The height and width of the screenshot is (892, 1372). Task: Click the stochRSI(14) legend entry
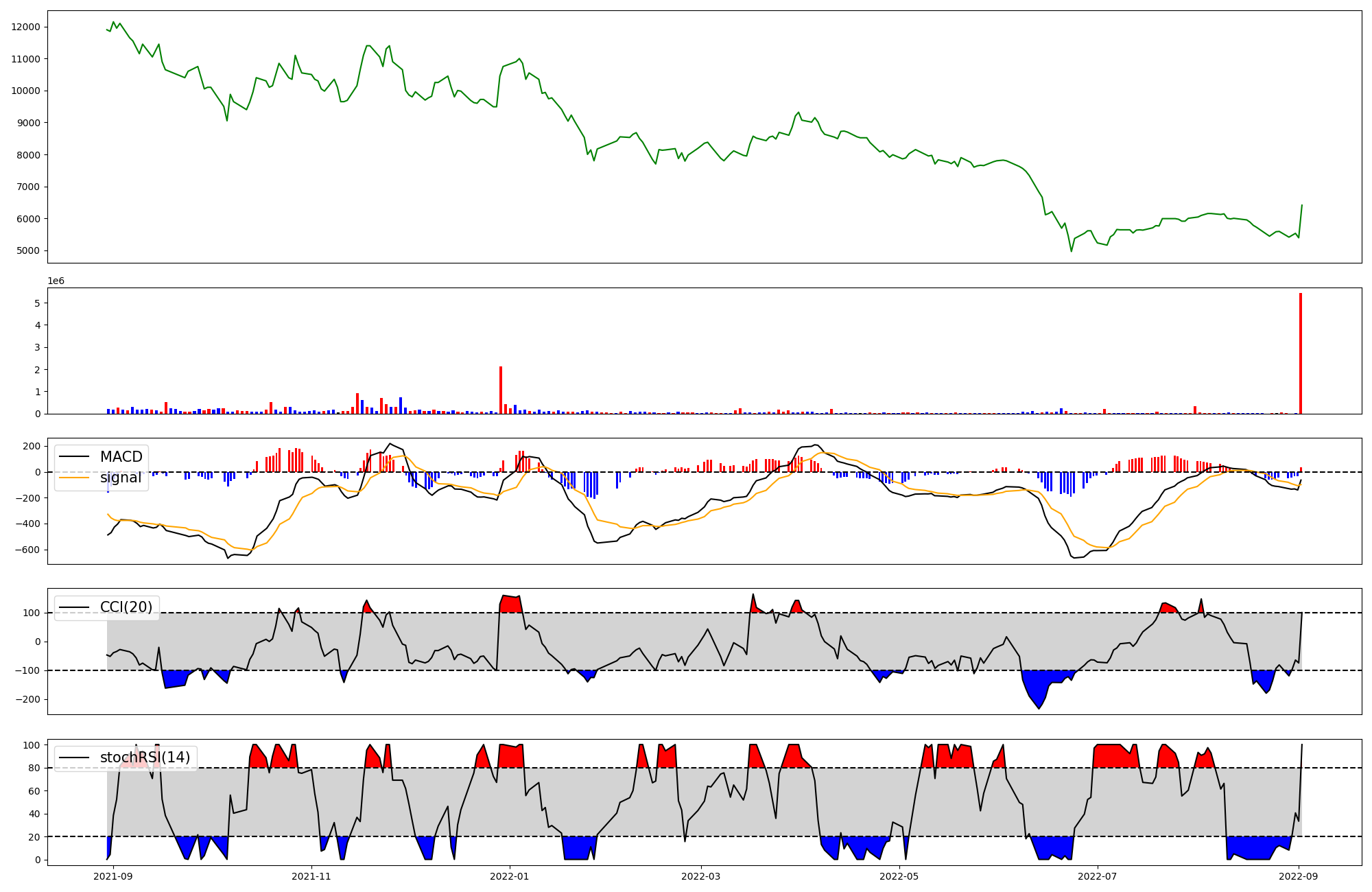click(145, 758)
